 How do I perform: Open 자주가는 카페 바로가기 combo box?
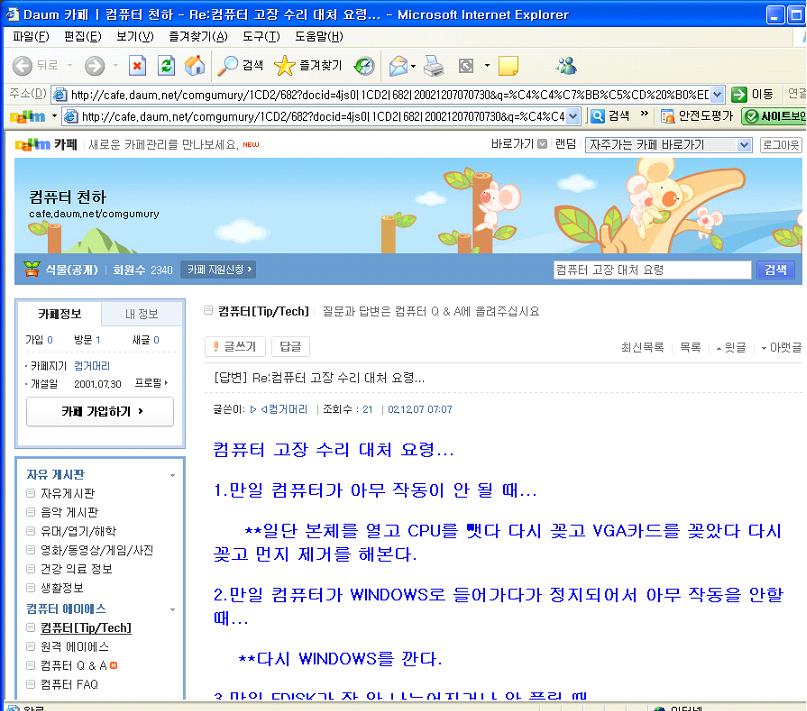point(669,145)
